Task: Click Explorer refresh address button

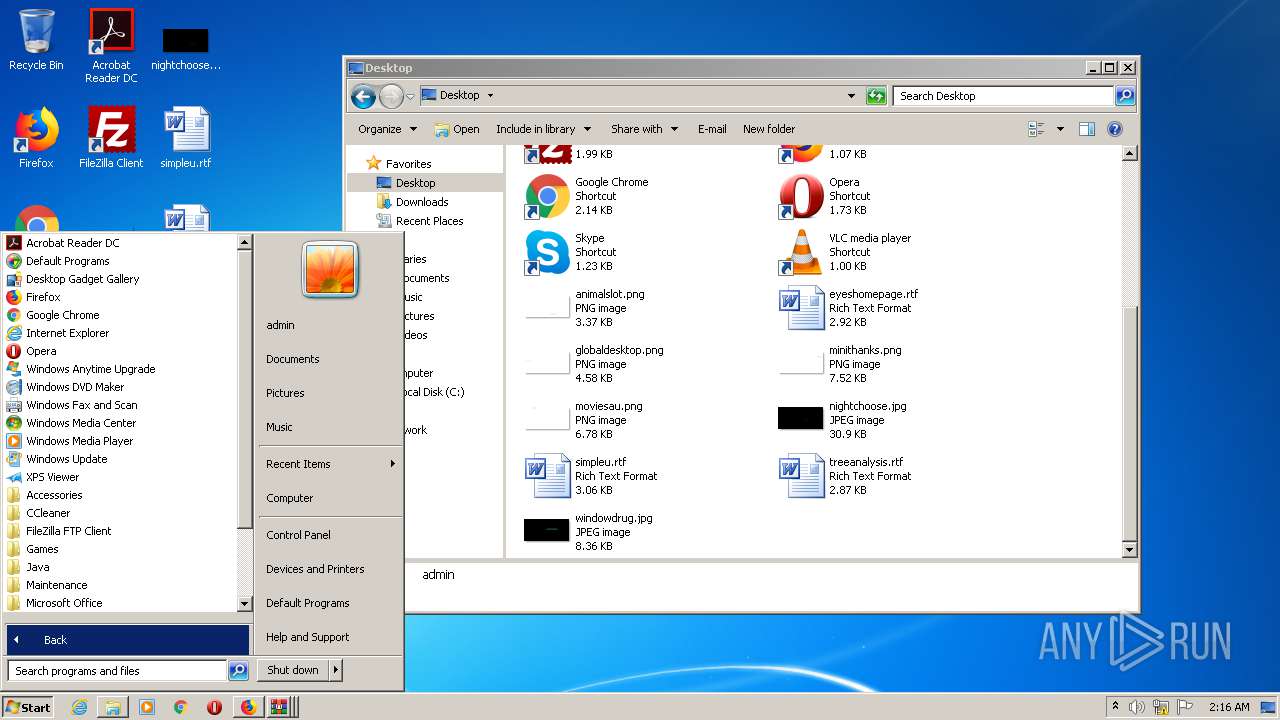Action: click(x=876, y=96)
